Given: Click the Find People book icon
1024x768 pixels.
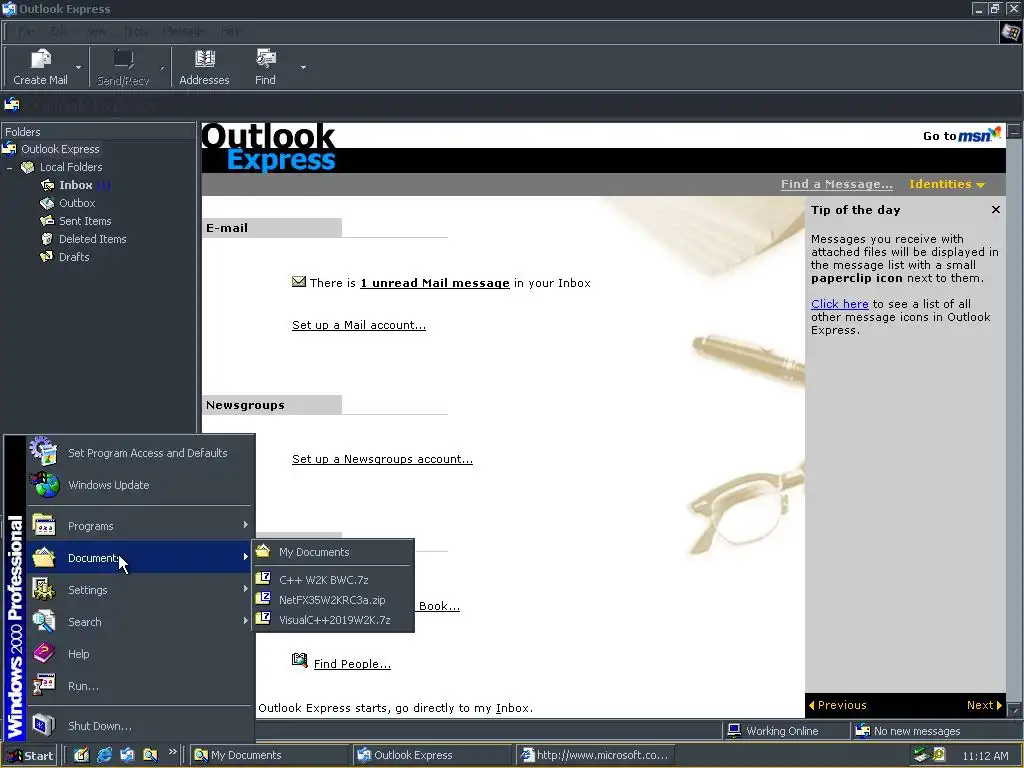Looking at the screenshot, I should [299, 660].
